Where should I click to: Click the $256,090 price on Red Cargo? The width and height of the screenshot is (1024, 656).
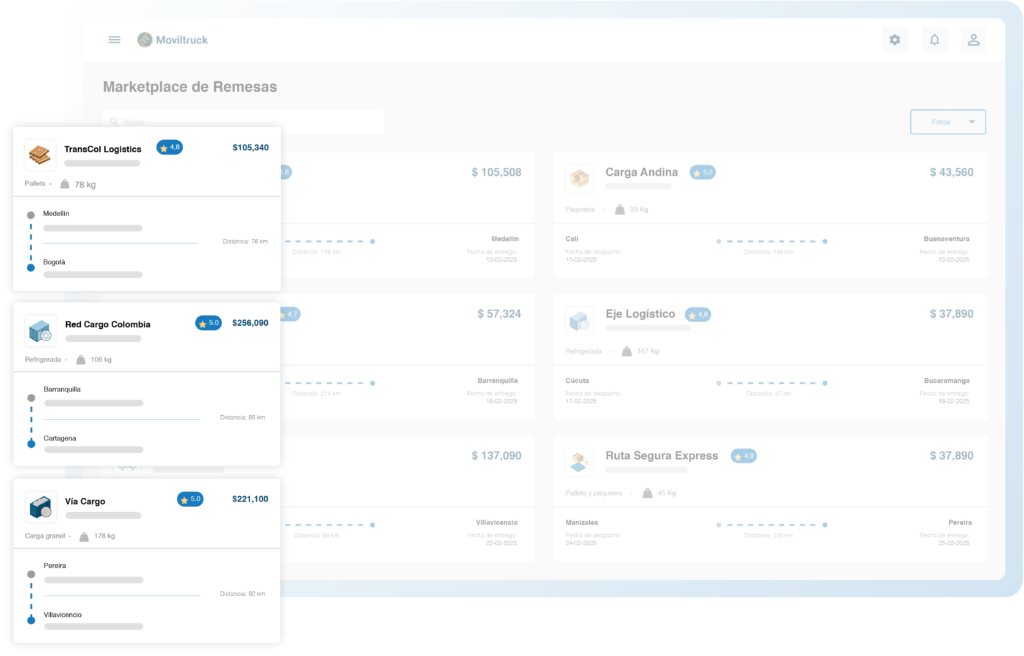(249, 323)
